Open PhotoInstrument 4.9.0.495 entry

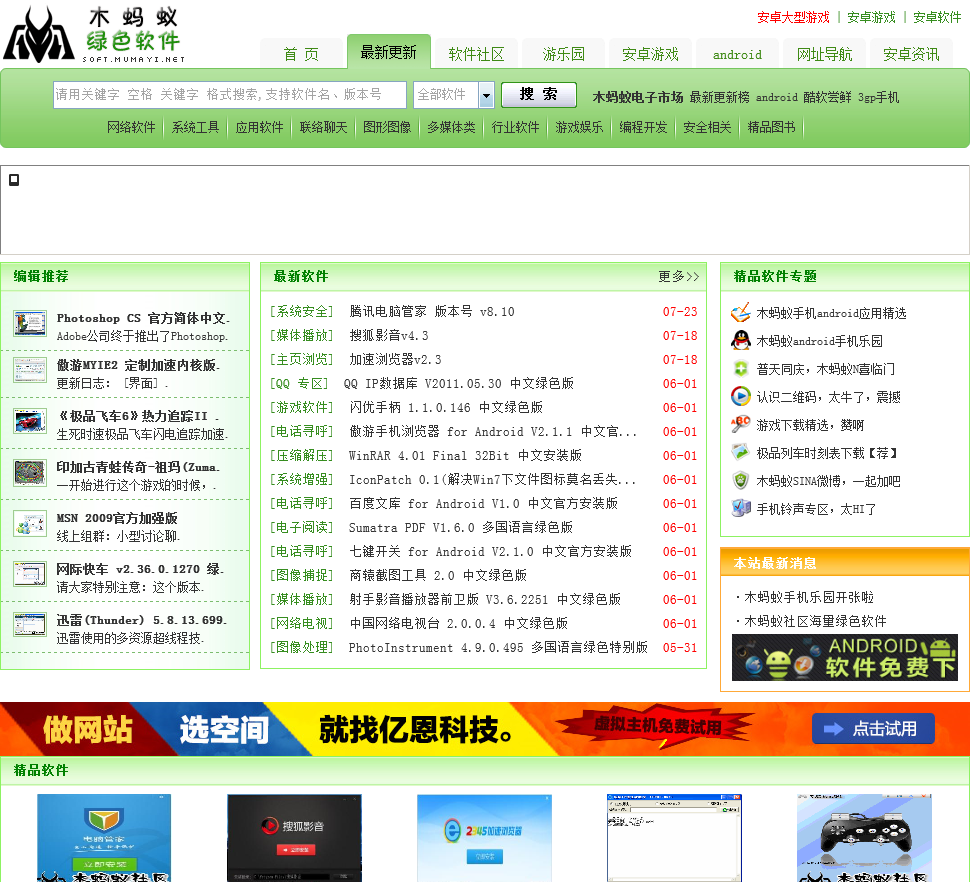(498, 648)
